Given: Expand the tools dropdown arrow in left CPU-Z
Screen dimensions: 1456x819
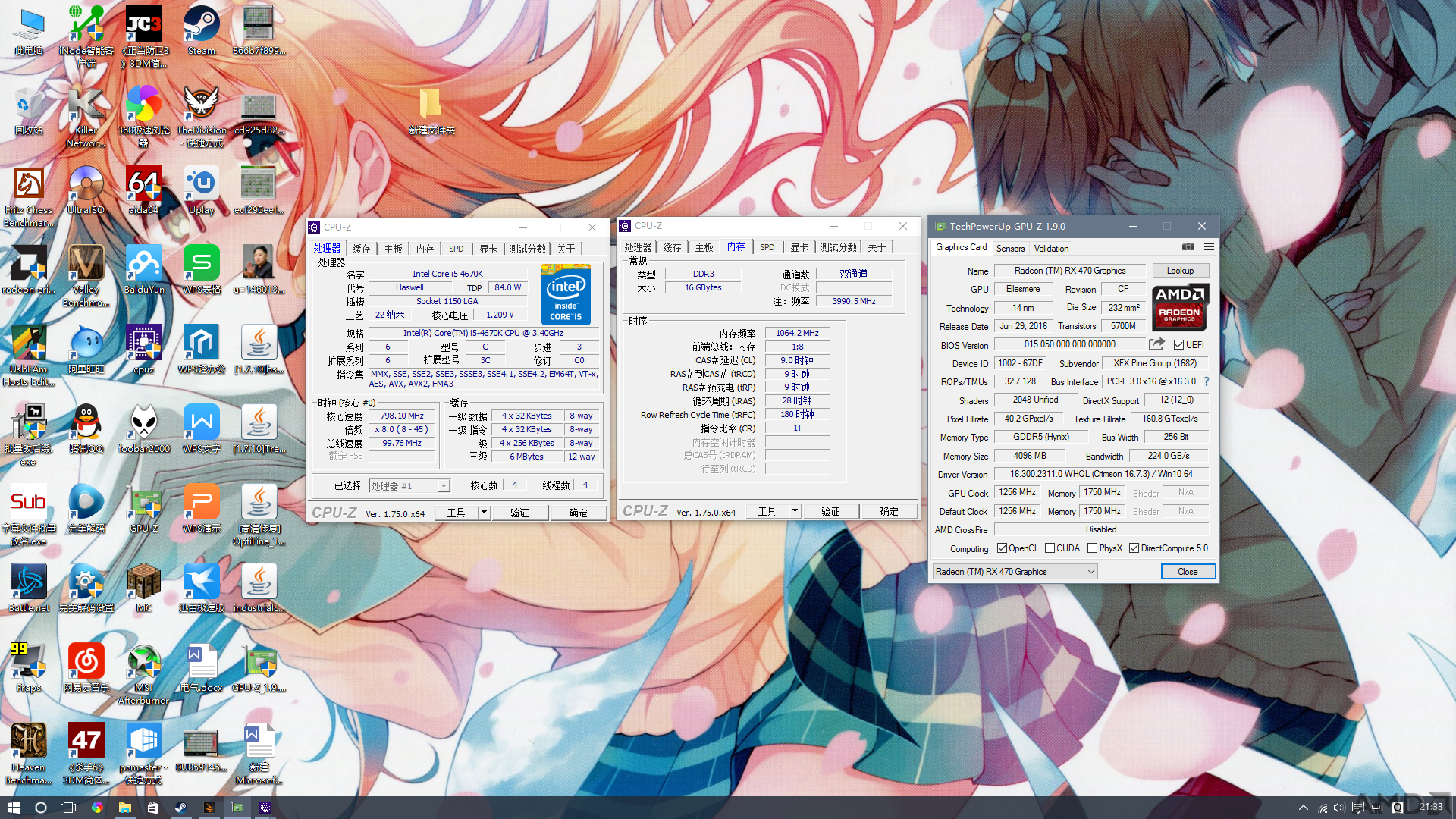Looking at the screenshot, I should pos(484,513).
